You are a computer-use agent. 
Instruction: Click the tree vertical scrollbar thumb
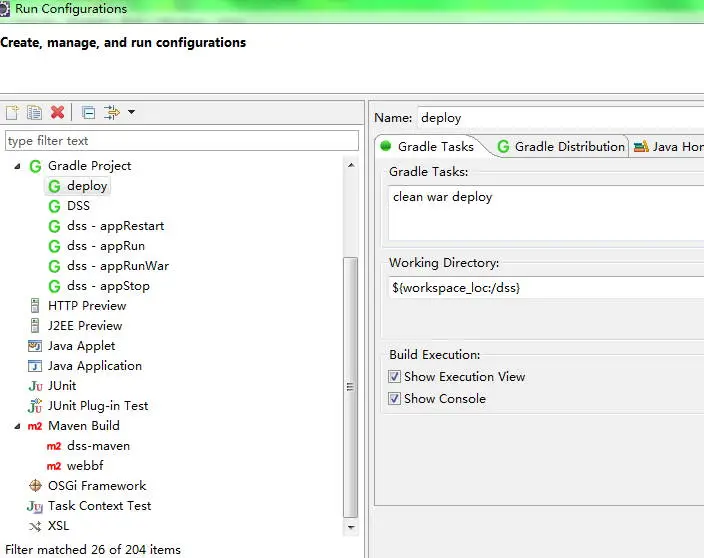pos(351,387)
